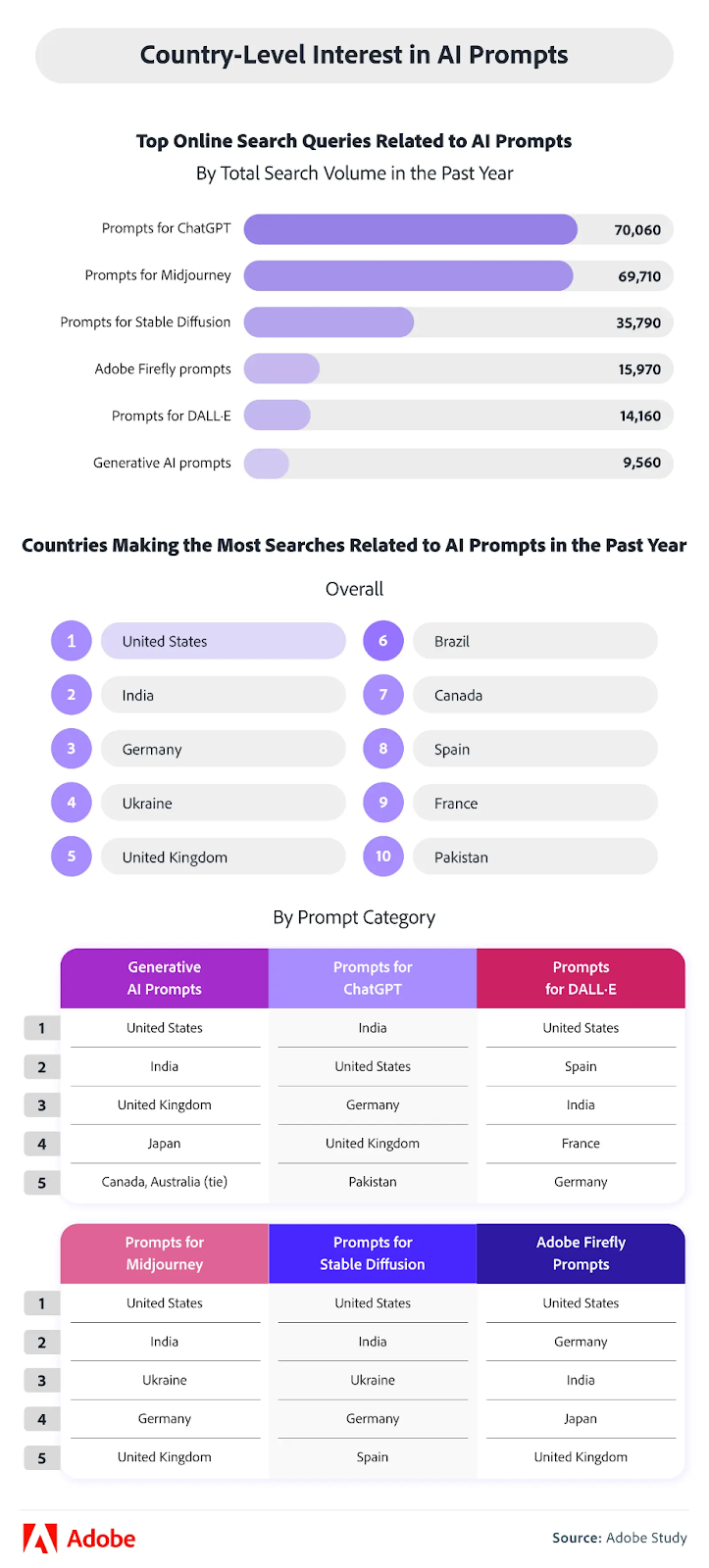Click the number 6 circle beside Brazil
Screen dimensions: 709x1568
point(383,641)
